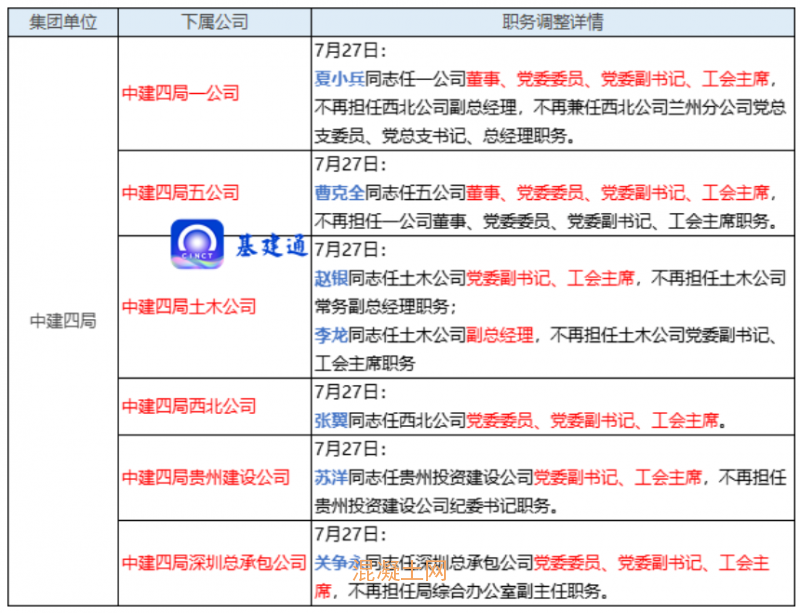Click the text 常务副总经理职务
Image resolution: width=800 pixels, height=613 pixels.
[x=382, y=307]
